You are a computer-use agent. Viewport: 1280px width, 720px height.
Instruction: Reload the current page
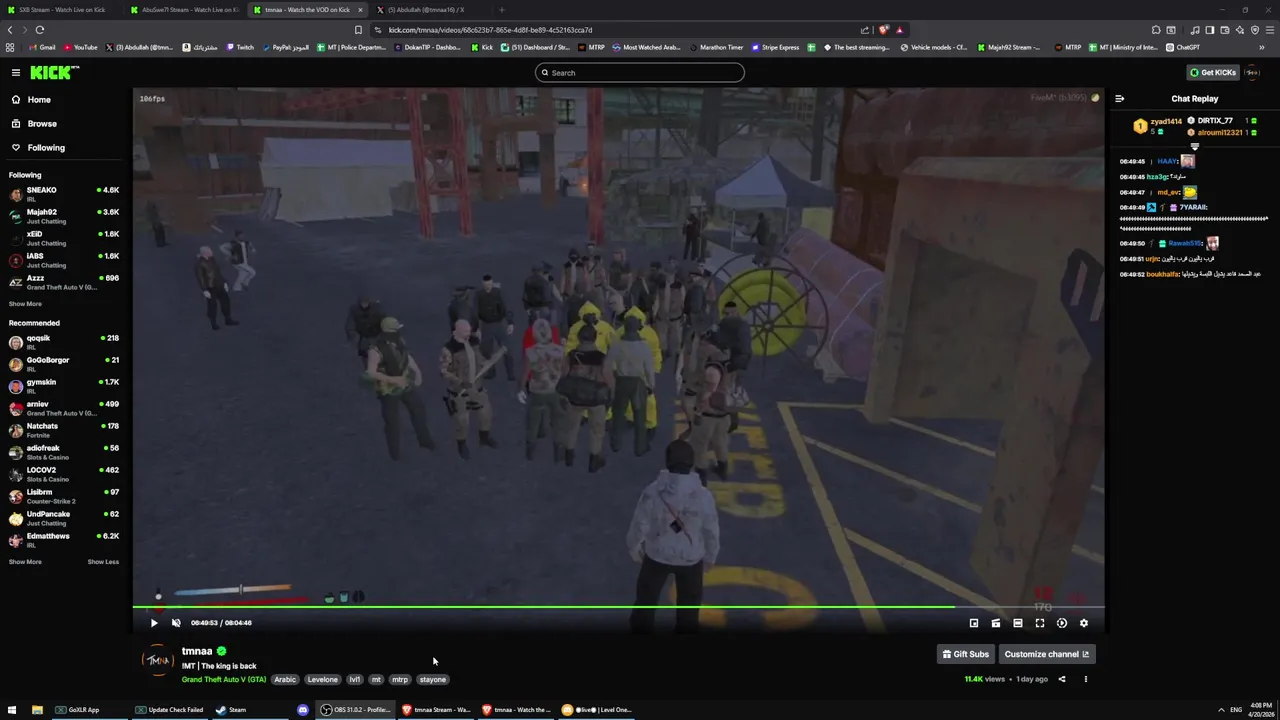pyautogui.click(x=40, y=30)
